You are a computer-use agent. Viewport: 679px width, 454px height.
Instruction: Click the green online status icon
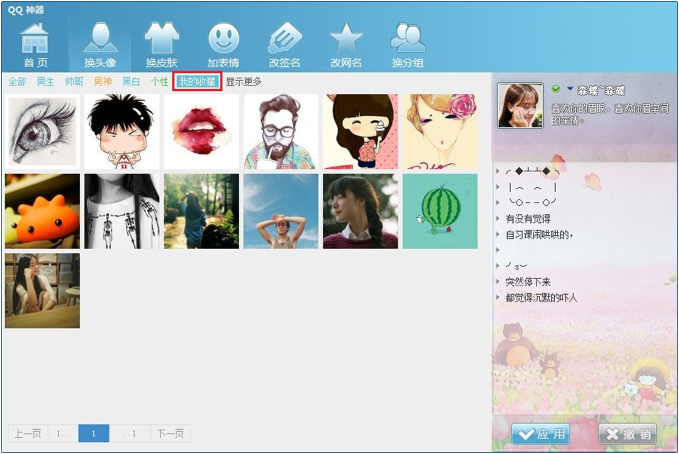(x=556, y=89)
